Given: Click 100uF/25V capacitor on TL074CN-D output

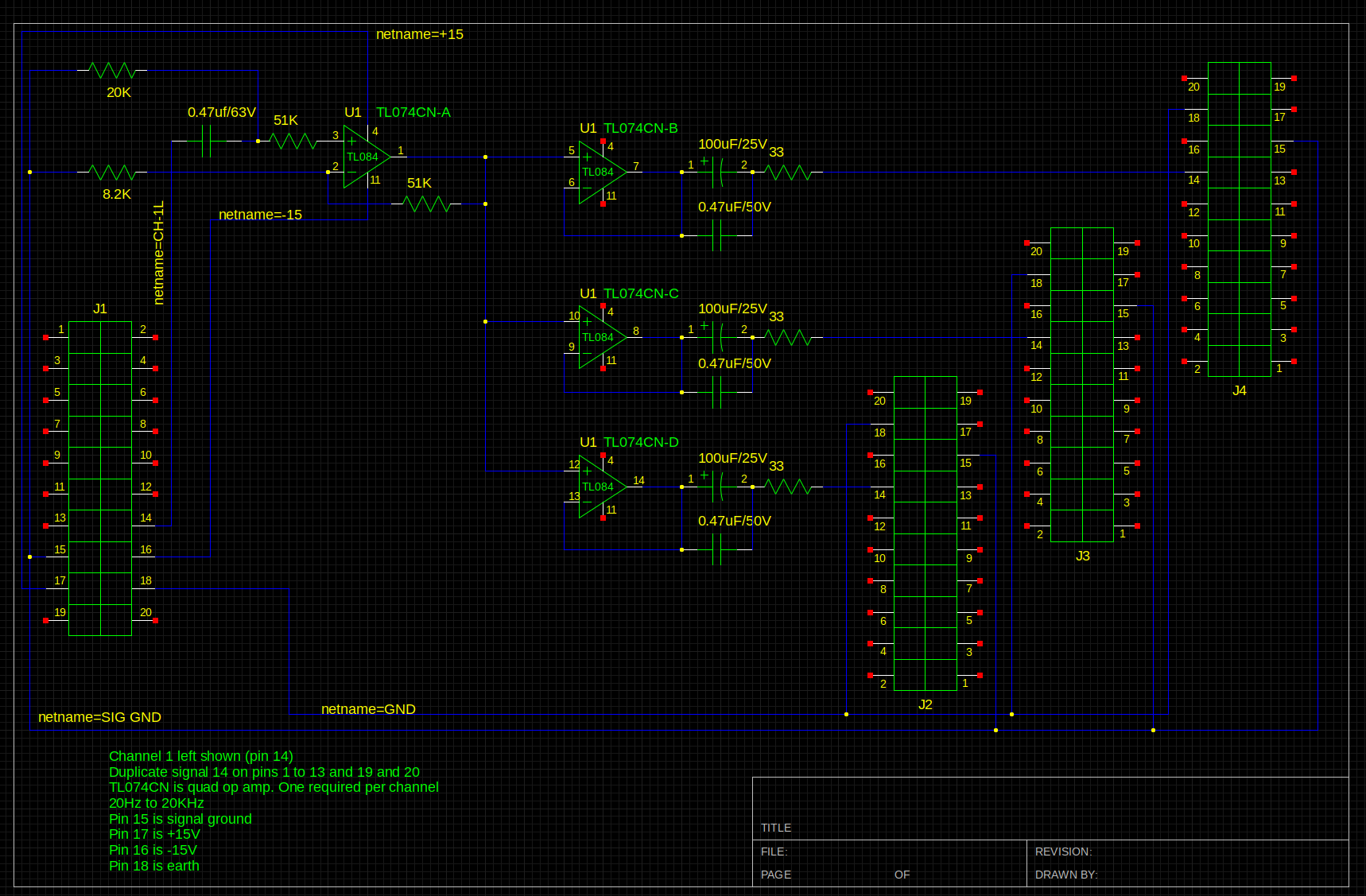Looking at the screenshot, I should tap(717, 487).
